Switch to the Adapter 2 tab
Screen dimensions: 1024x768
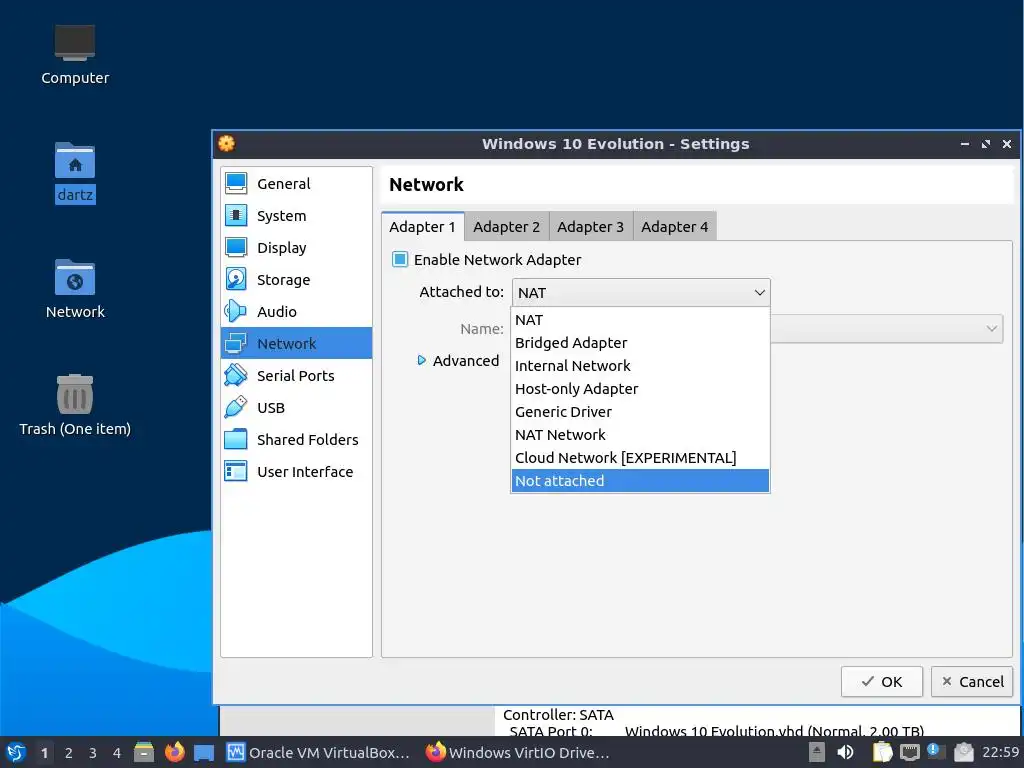point(506,227)
